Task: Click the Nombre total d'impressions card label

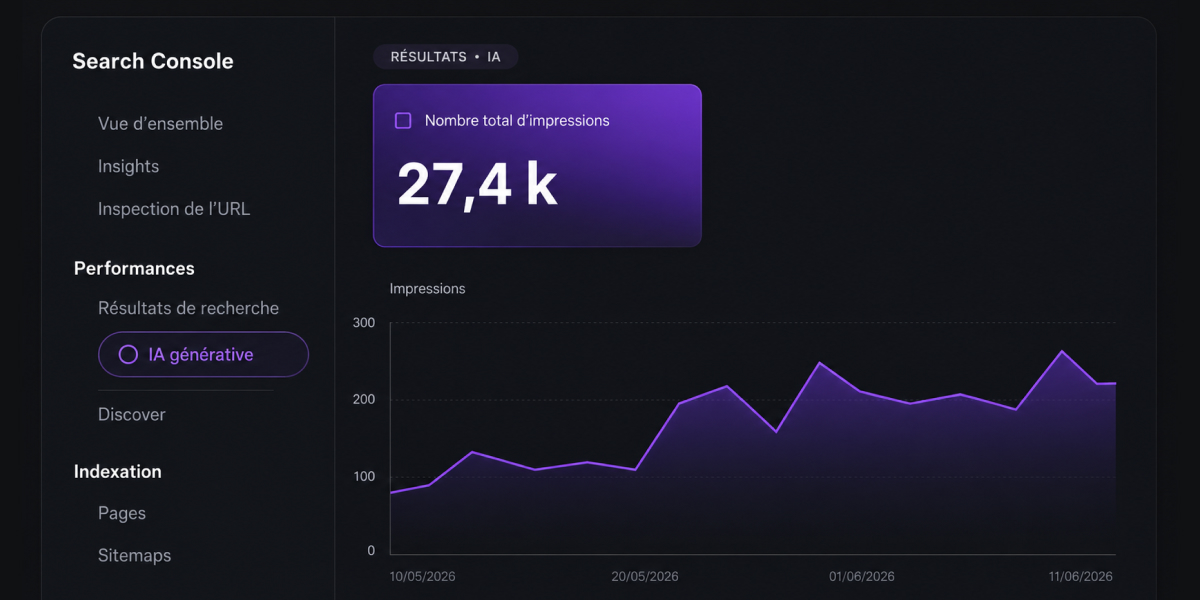Action: point(517,121)
